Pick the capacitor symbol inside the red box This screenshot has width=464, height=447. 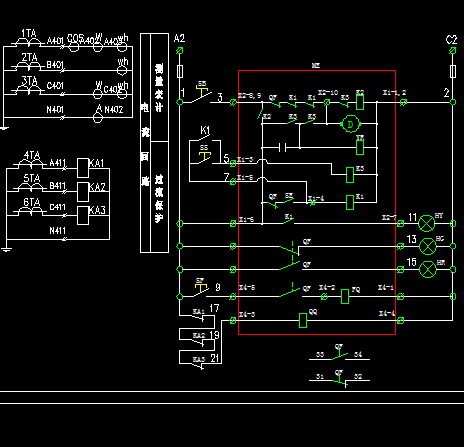click(x=282, y=147)
